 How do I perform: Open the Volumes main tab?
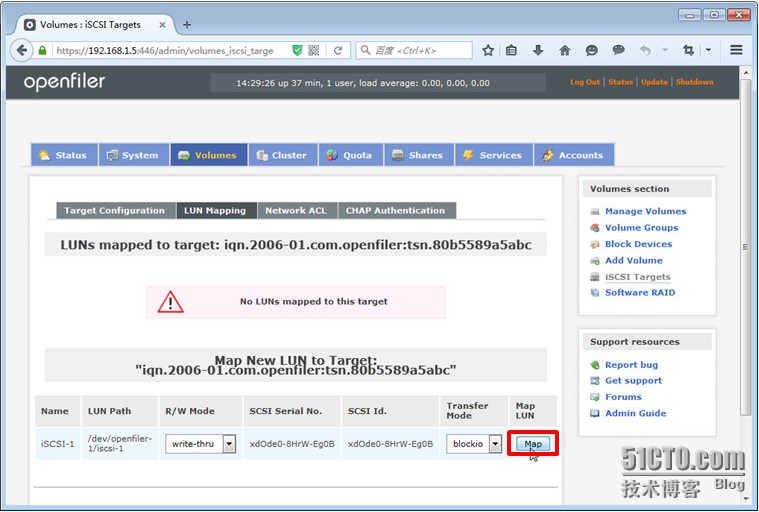[209, 155]
